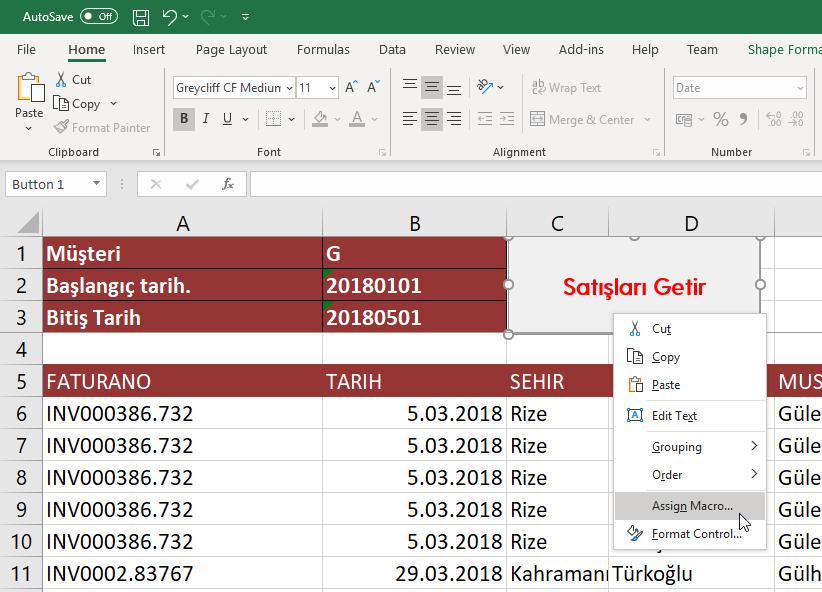Viewport: 822px width, 592px height.
Task: Click the Format Painter brush
Action: point(102,128)
